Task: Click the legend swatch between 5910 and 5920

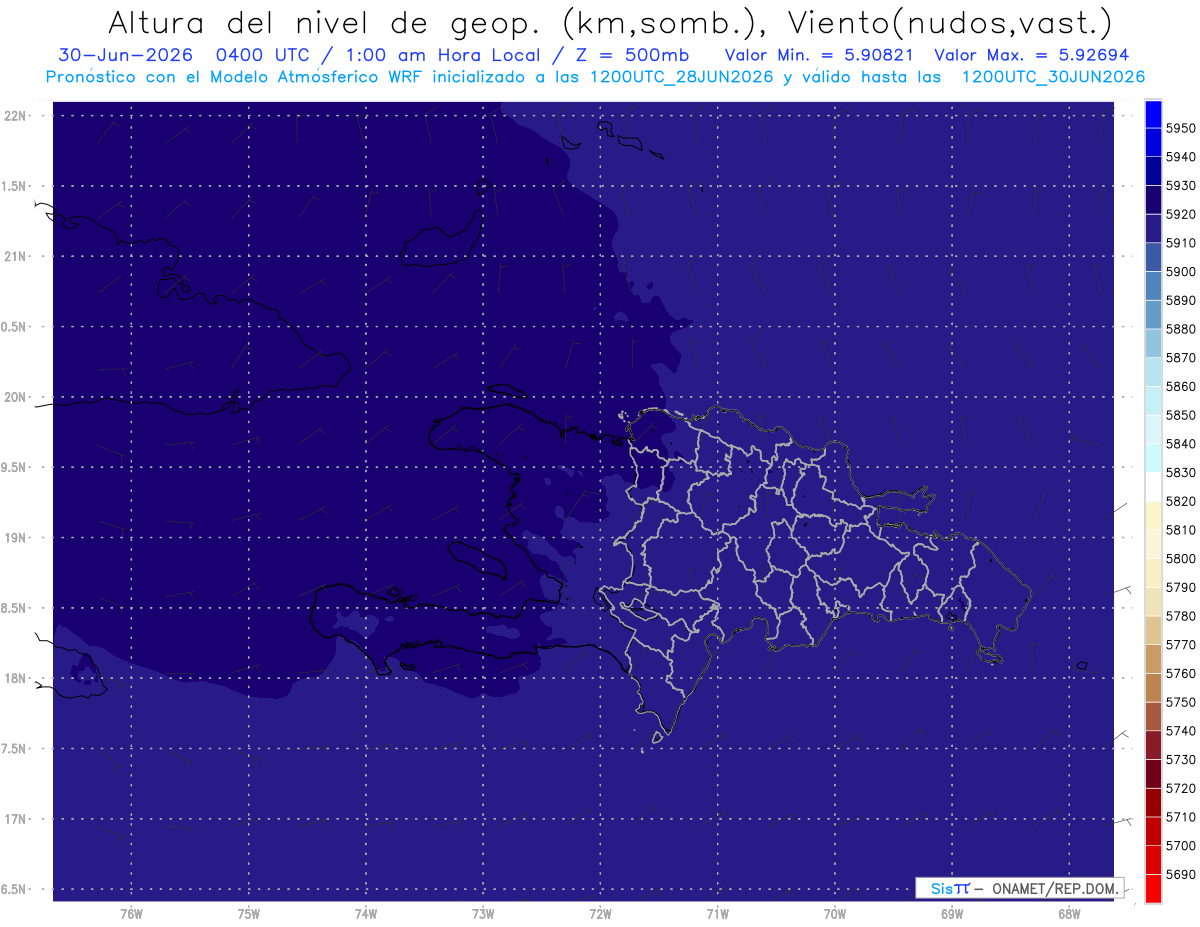Action: 1153,229
